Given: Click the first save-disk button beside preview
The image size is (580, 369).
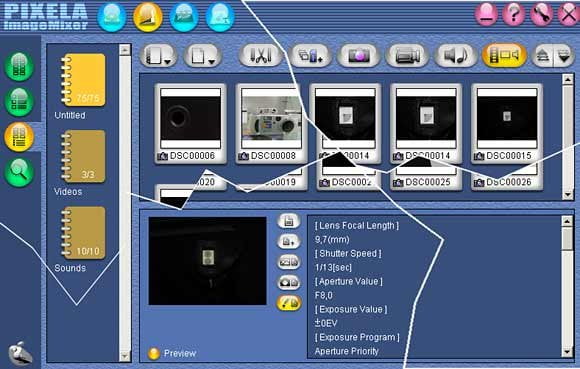Looking at the screenshot, I should [x=289, y=221].
